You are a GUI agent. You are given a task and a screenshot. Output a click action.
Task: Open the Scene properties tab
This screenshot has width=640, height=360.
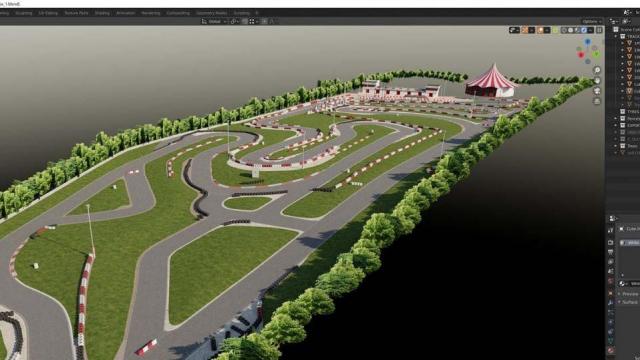click(x=611, y=271)
